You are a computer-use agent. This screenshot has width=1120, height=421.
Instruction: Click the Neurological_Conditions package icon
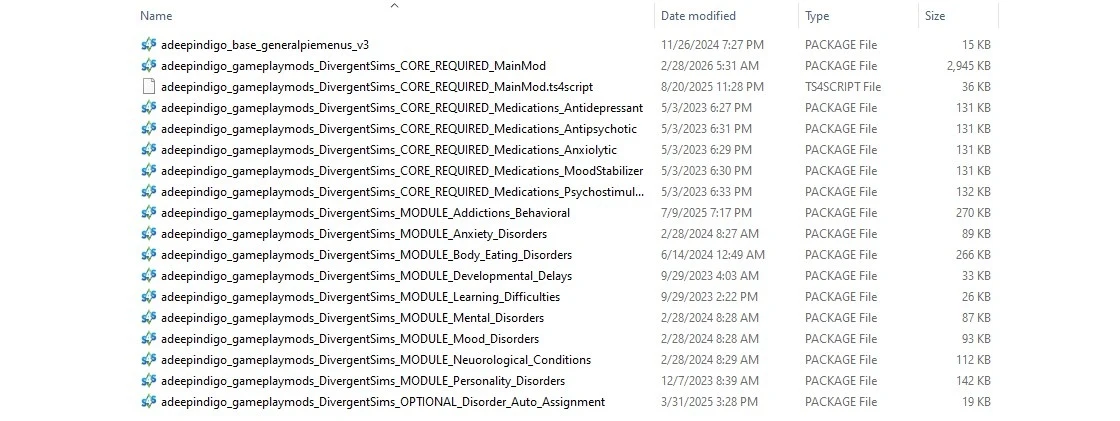149,360
